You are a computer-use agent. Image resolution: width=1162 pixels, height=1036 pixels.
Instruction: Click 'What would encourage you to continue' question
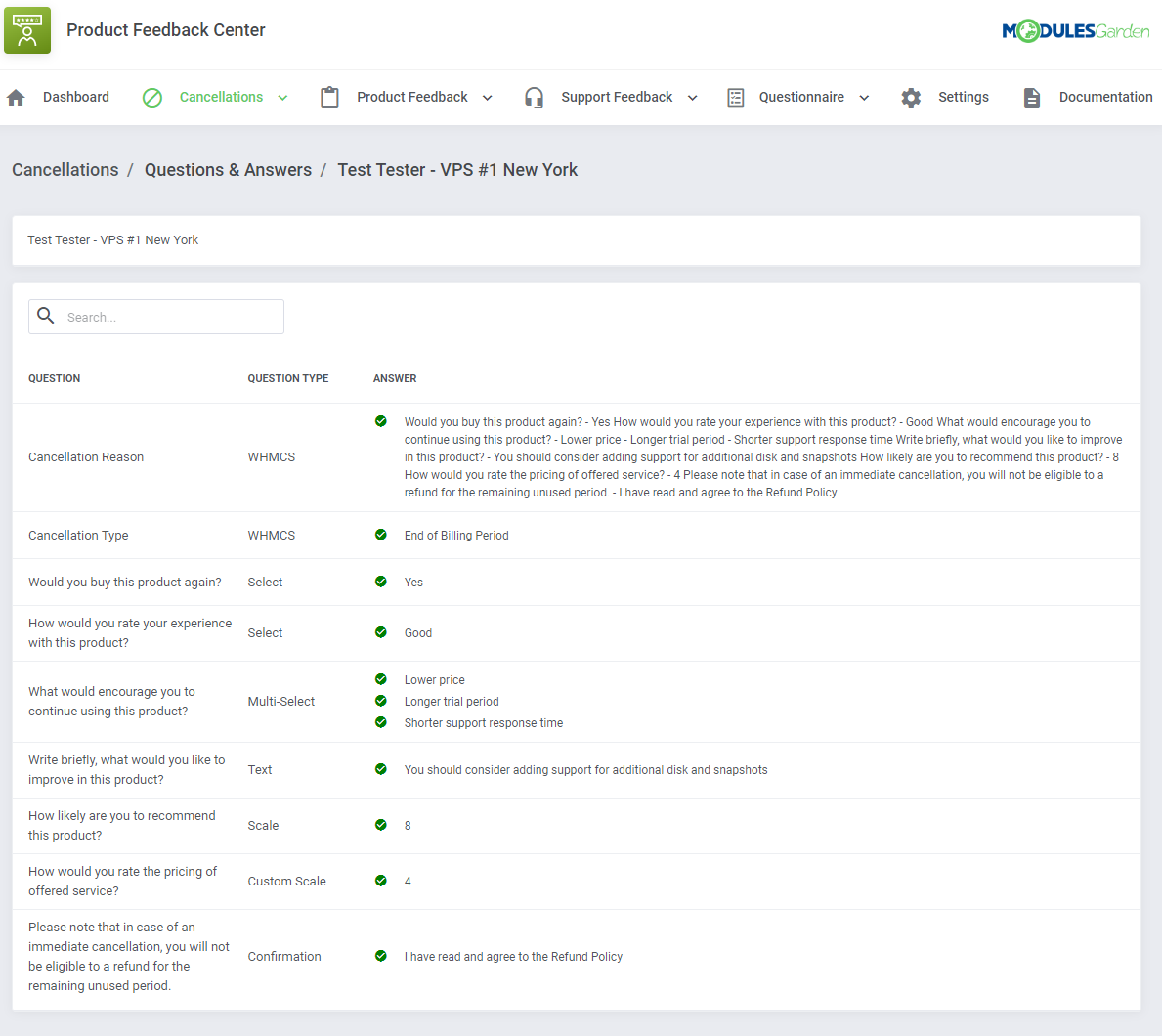[x=112, y=701]
